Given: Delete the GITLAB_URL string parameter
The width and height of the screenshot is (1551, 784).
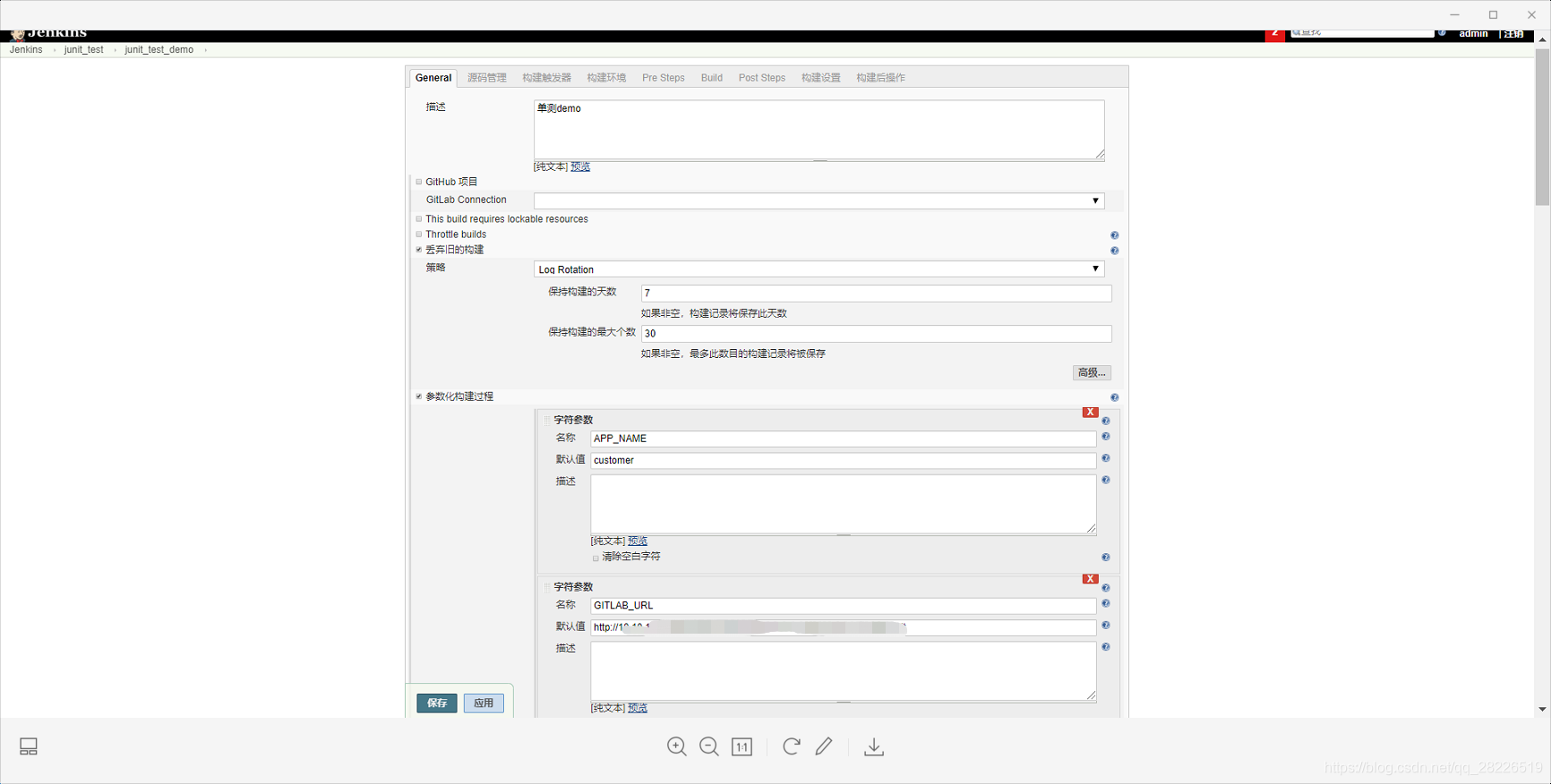Looking at the screenshot, I should [x=1090, y=579].
